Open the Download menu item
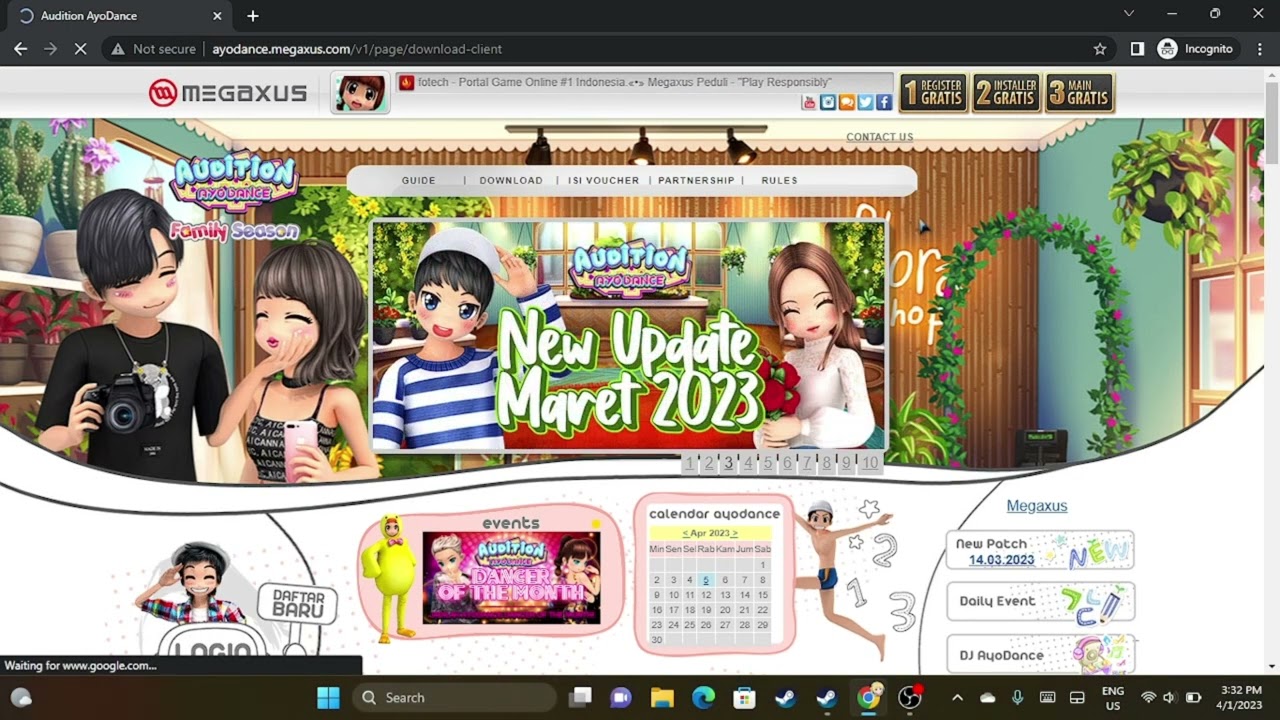Image resolution: width=1280 pixels, height=720 pixels. tap(511, 180)
